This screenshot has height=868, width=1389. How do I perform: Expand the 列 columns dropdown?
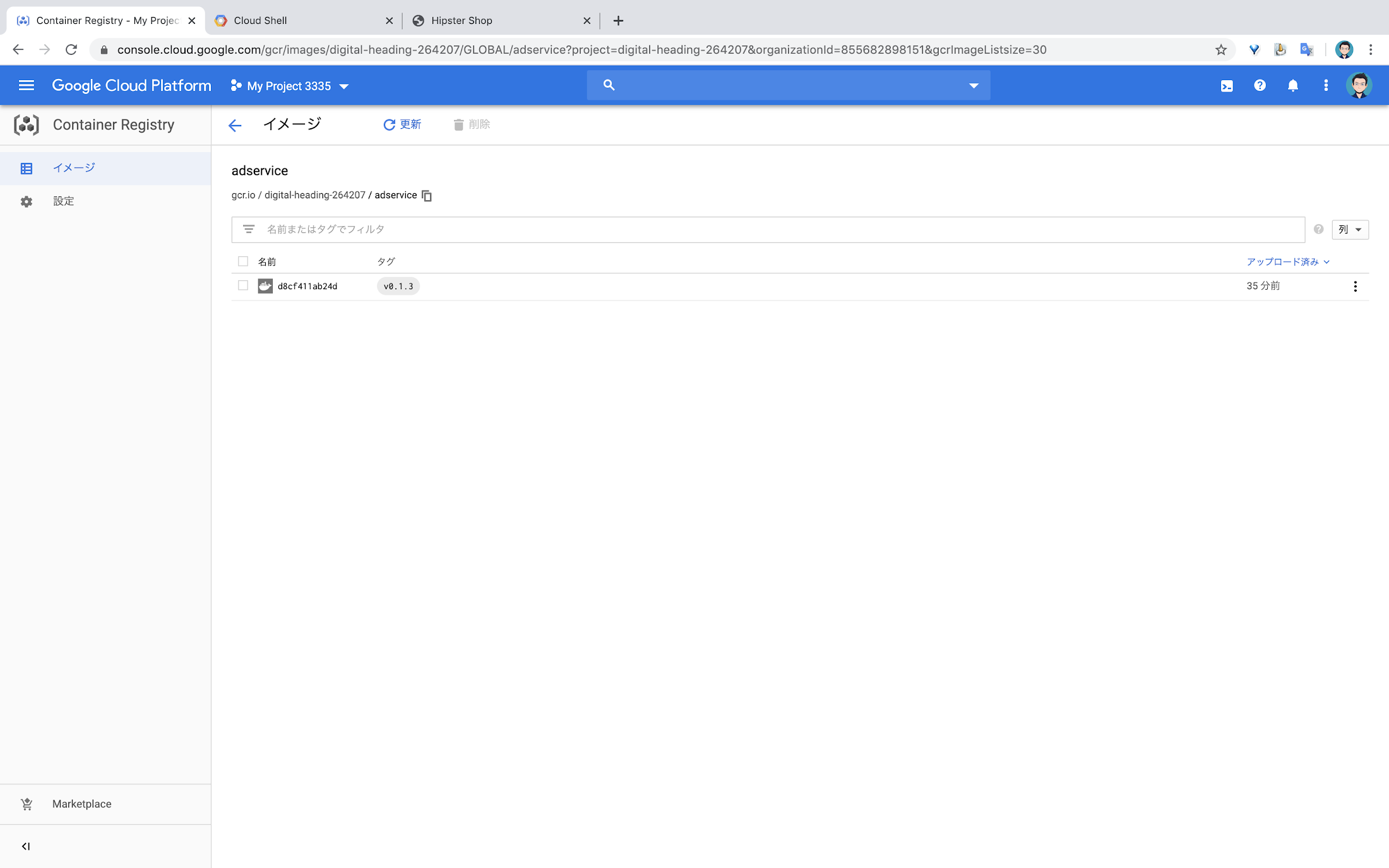(x=1350, y=229)
